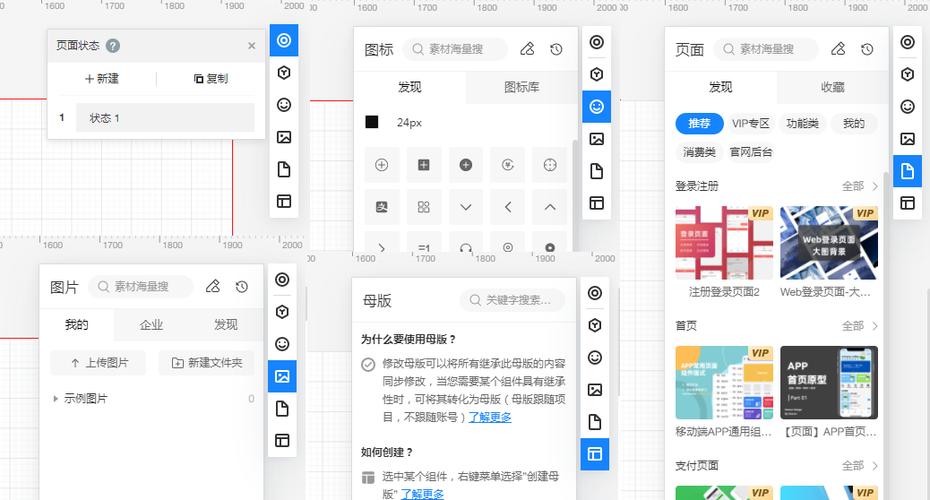Open history clock icon in 页面 panel header
This screenshot has height=500, width=930.
tap(867, 49)
